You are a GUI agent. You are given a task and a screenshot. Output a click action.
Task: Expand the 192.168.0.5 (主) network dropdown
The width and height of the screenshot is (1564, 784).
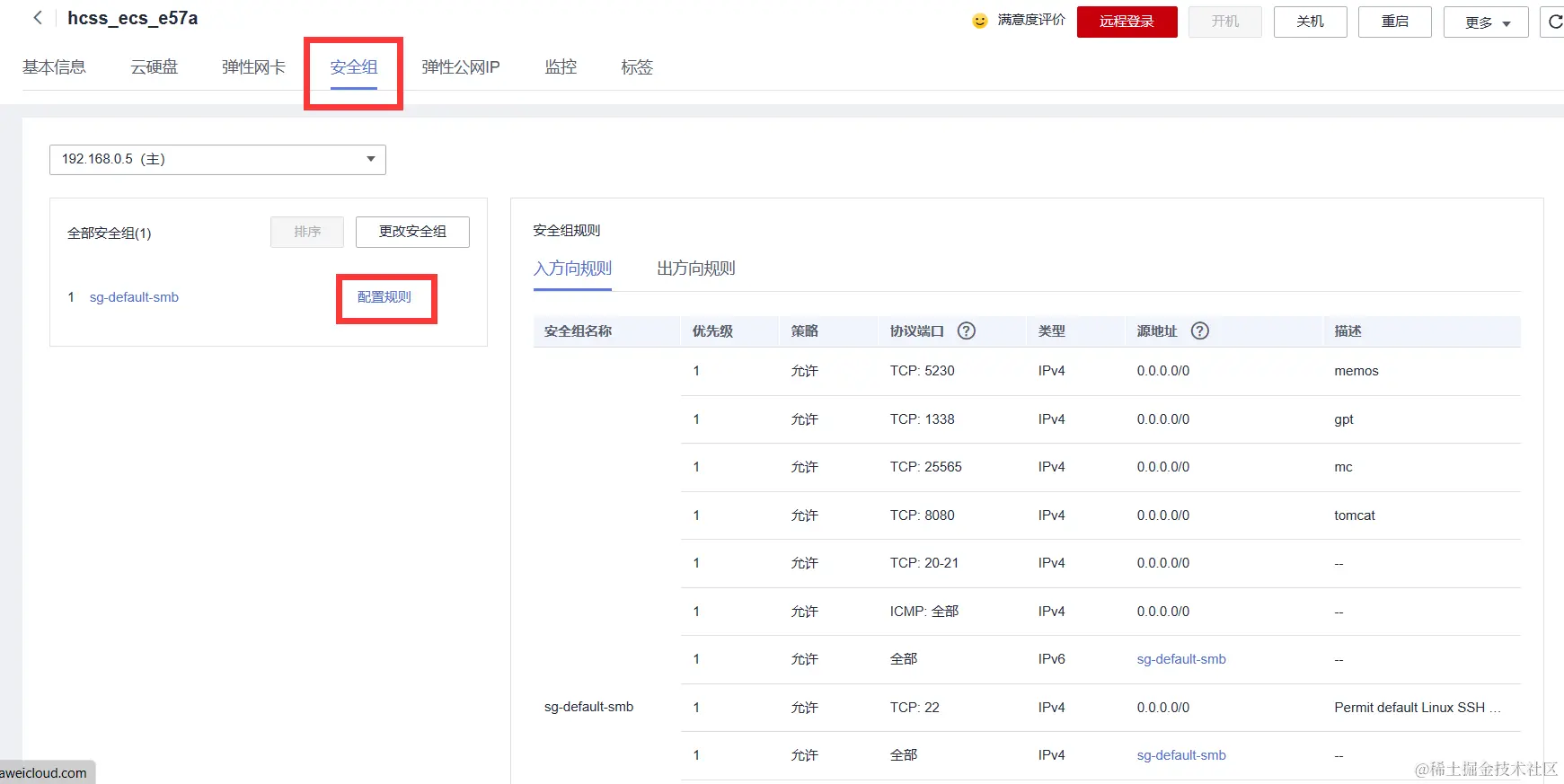point(217,159)
